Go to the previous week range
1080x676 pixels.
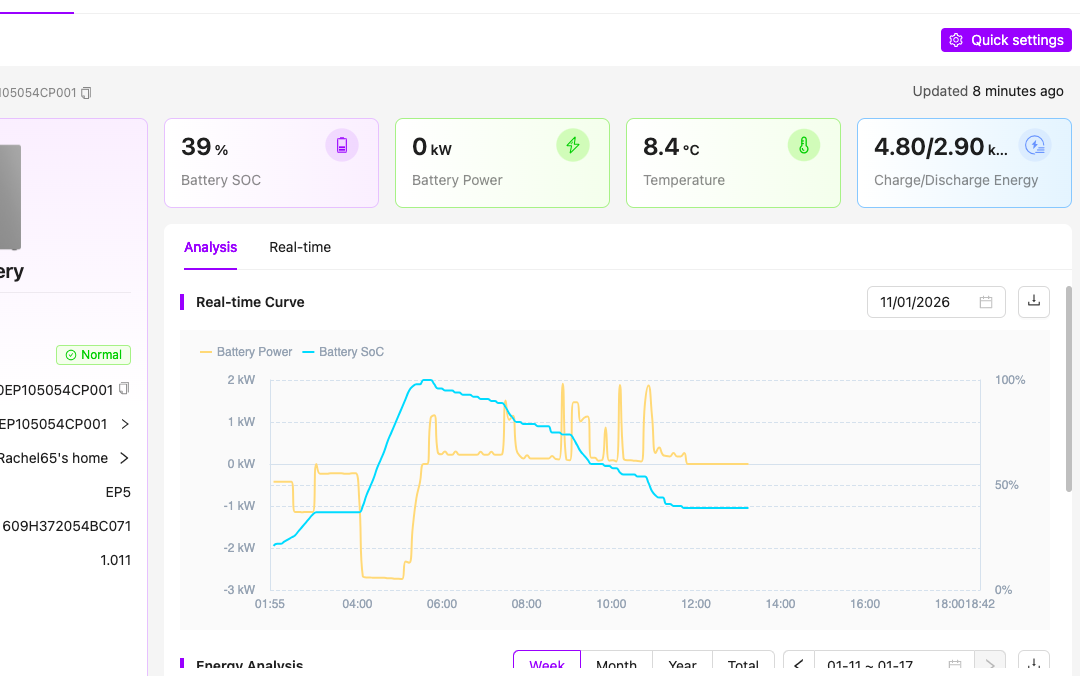click(x=798, y=664)
